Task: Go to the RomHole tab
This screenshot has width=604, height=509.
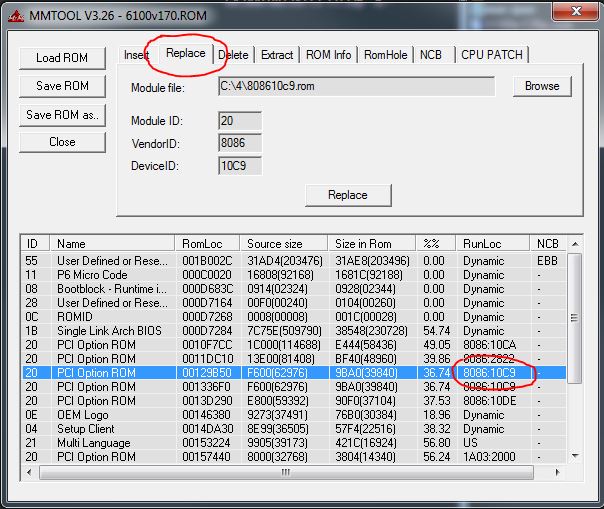Action: click(x=386, y=55)
